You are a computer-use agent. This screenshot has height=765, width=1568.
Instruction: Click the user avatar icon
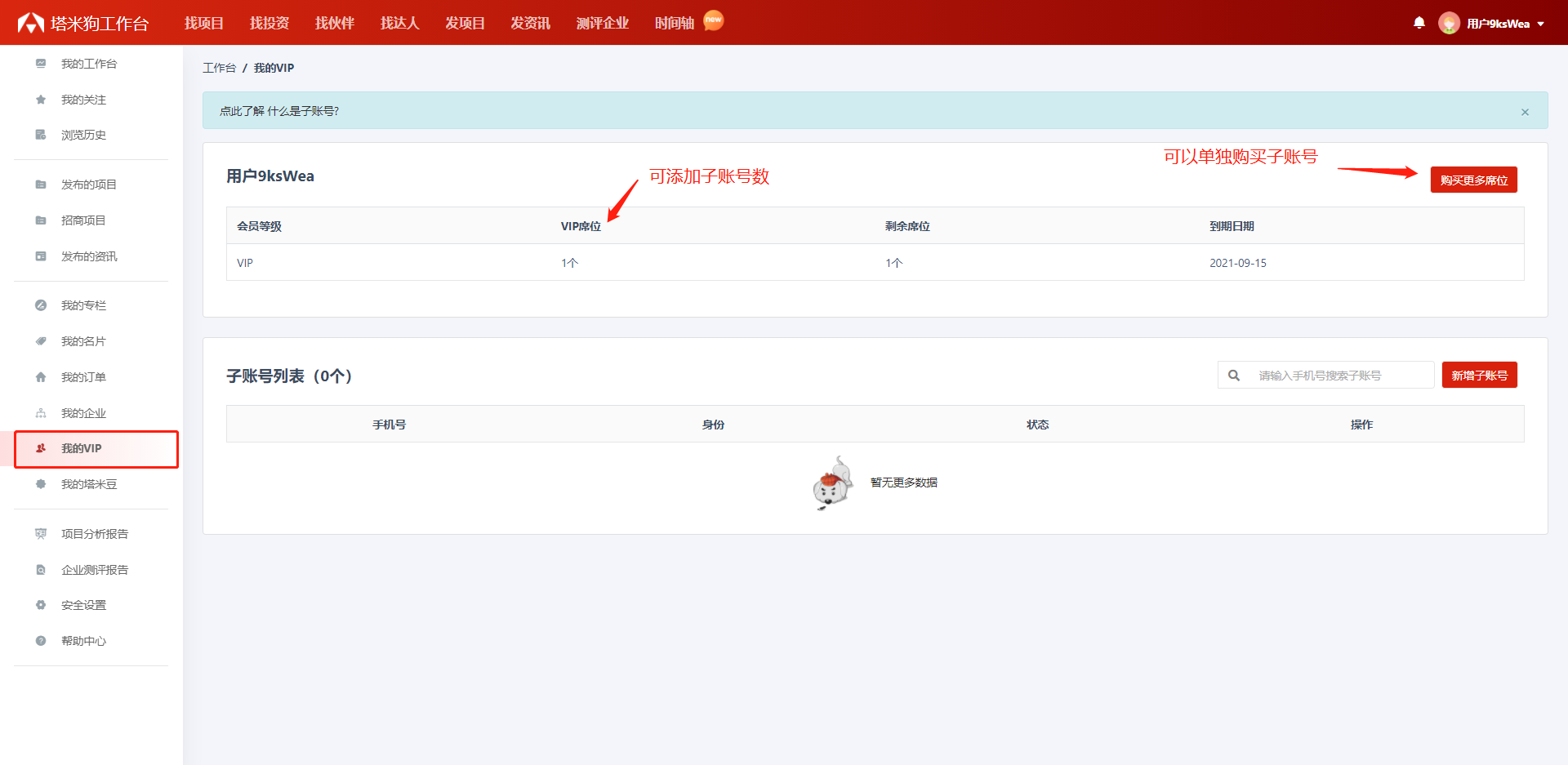(1449, 23)
